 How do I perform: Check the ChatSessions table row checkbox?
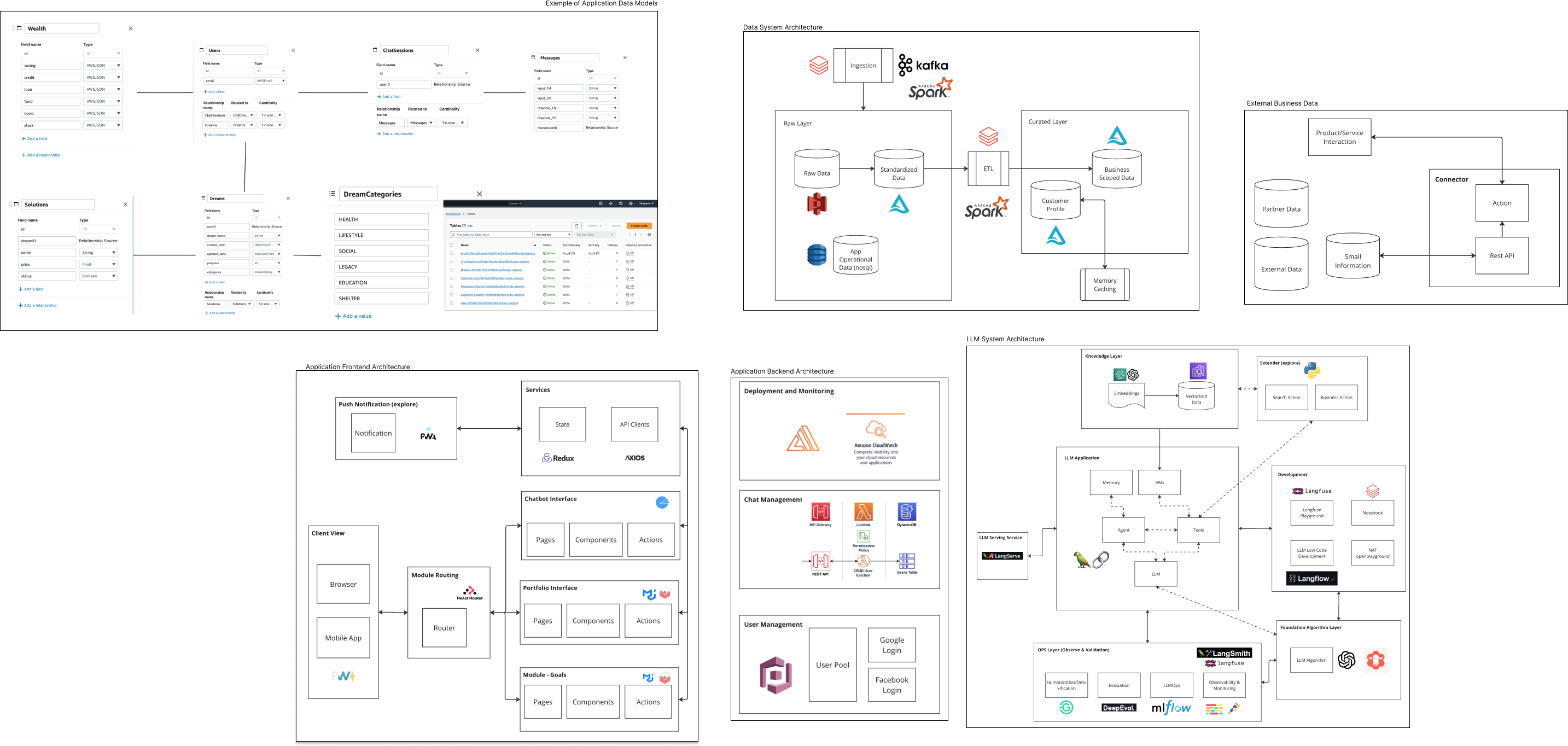tap(451, 261)
